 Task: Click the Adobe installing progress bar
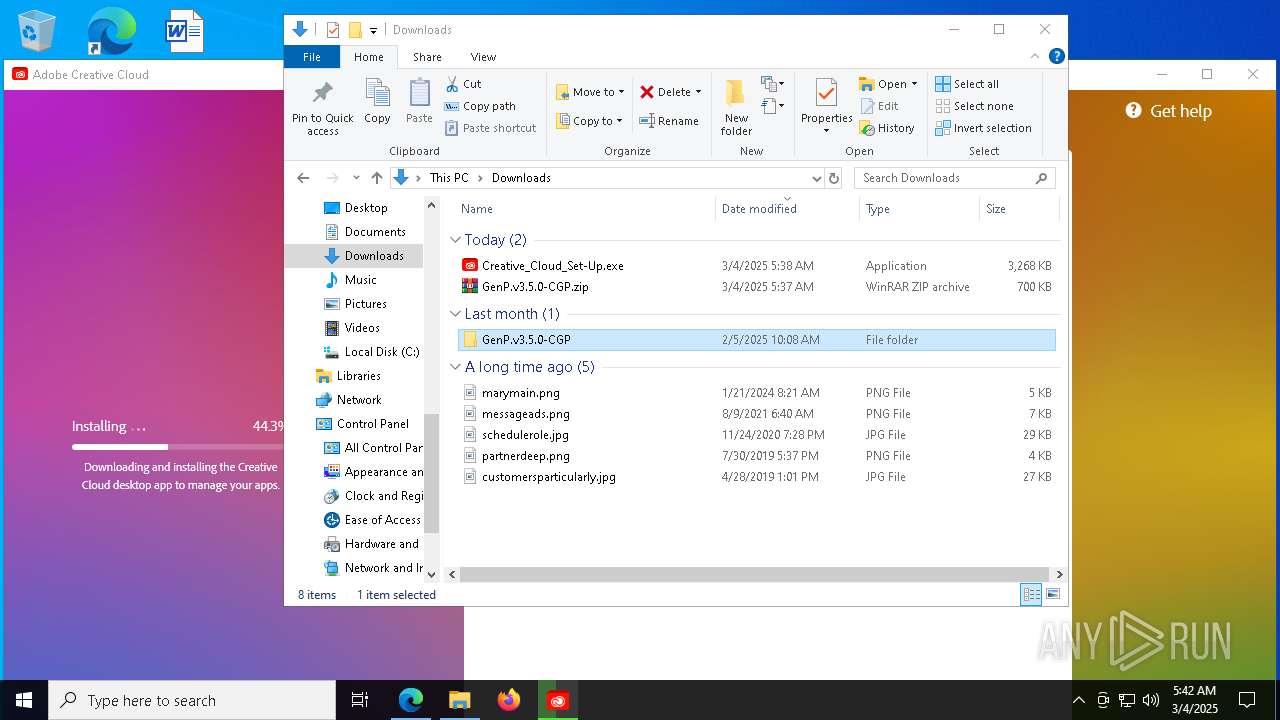[178, 447]
